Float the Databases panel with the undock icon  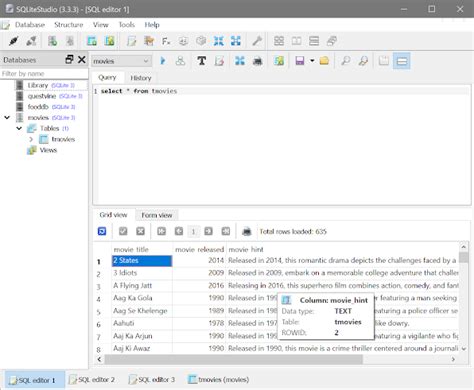[69, 59]
